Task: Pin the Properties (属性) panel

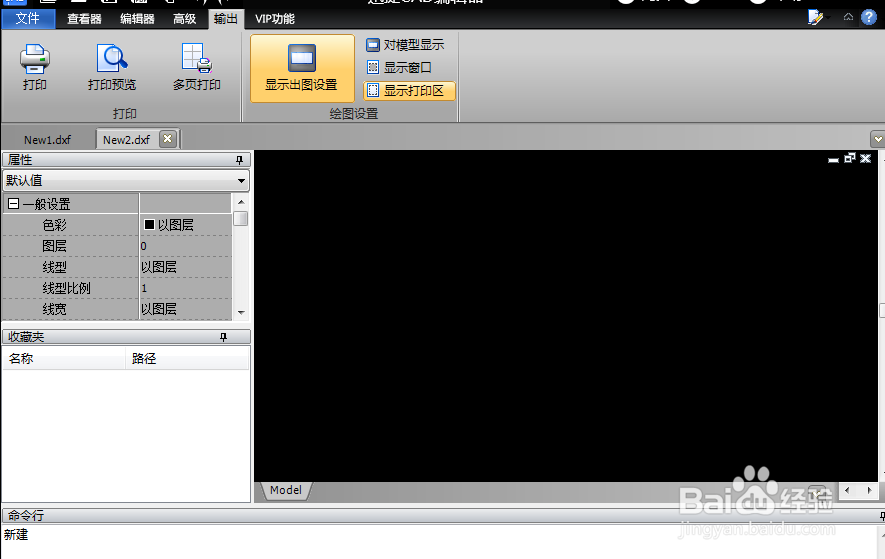Action: tap(239, 160)
